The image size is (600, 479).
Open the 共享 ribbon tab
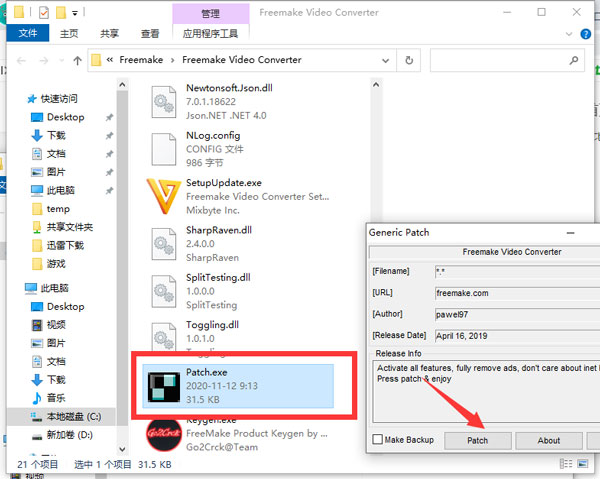(109, 34)
